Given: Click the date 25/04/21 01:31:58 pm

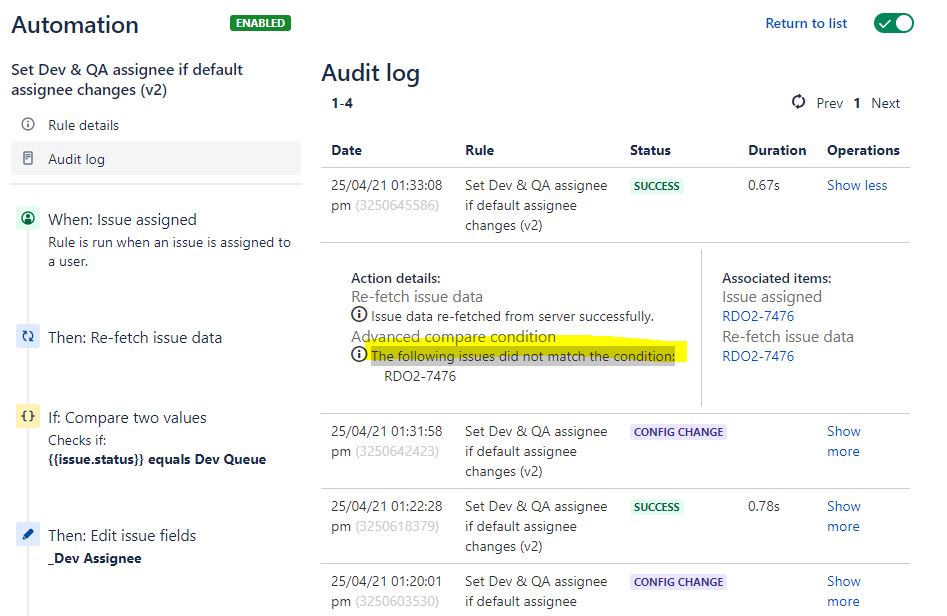Looking at the screenshot, I should click(x=387, y=441).
